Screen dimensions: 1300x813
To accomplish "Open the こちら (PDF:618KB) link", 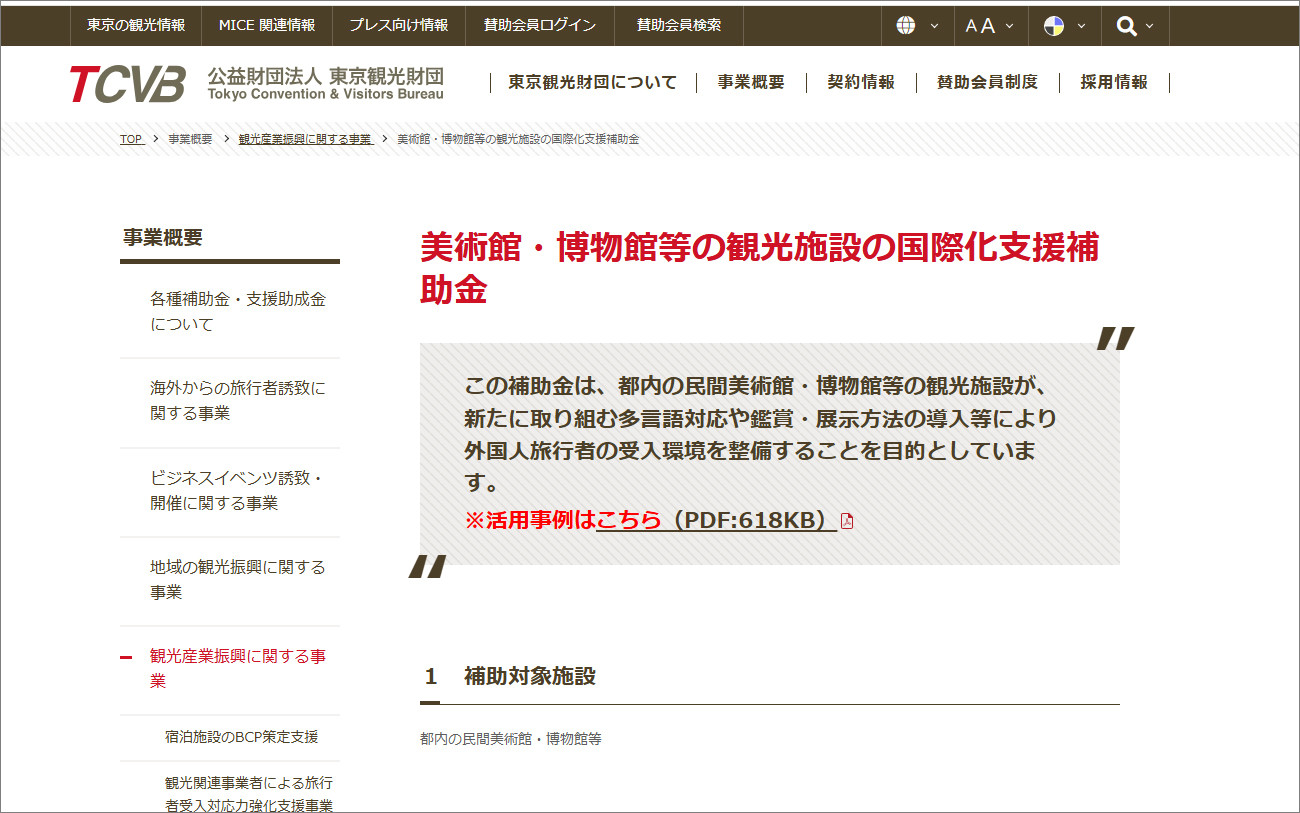I will coord(716,520).
